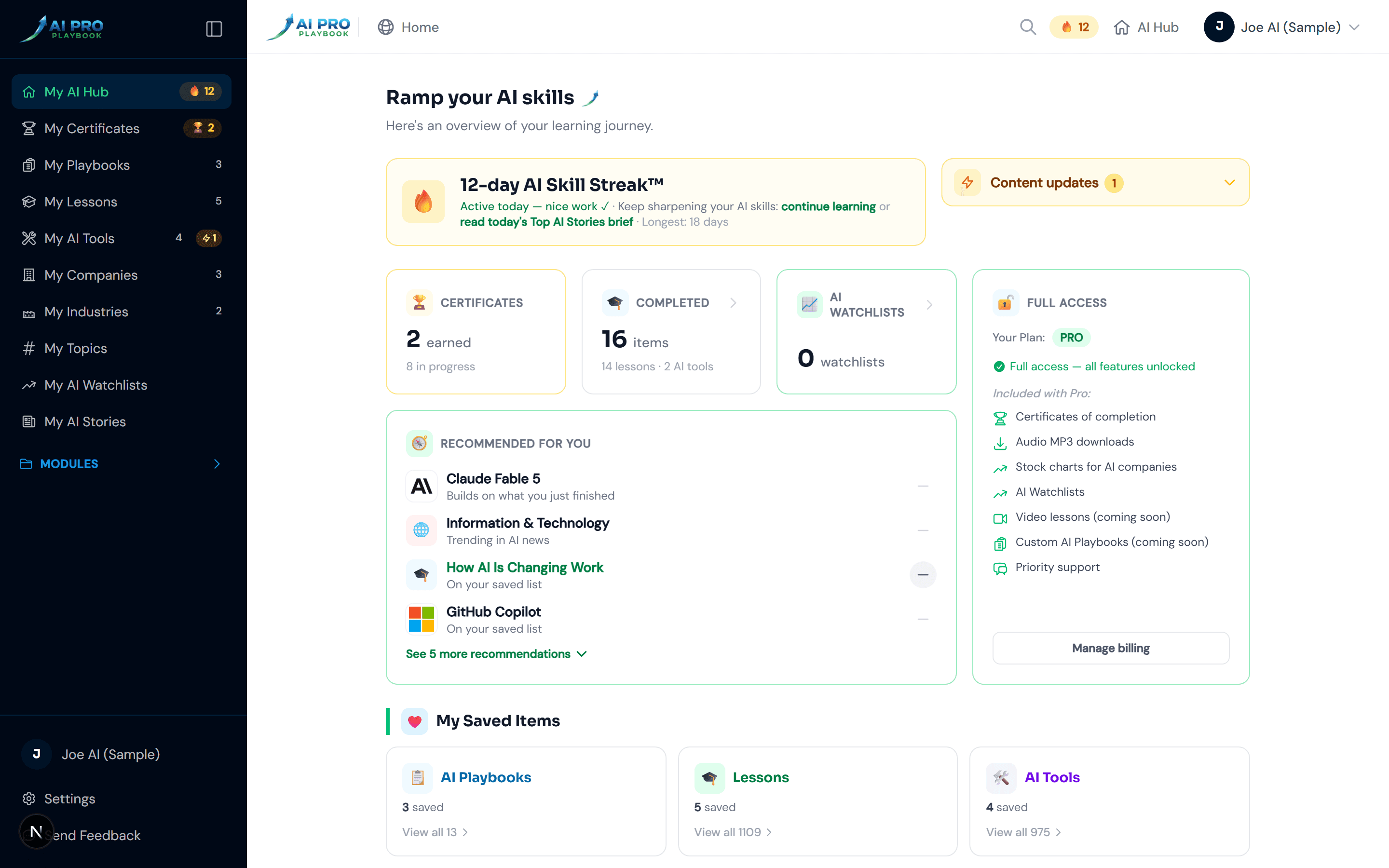This screenshot has width=1389, height=868.
Task: Click the graduation cap icon on Completed card
Action: click(615, 302)
